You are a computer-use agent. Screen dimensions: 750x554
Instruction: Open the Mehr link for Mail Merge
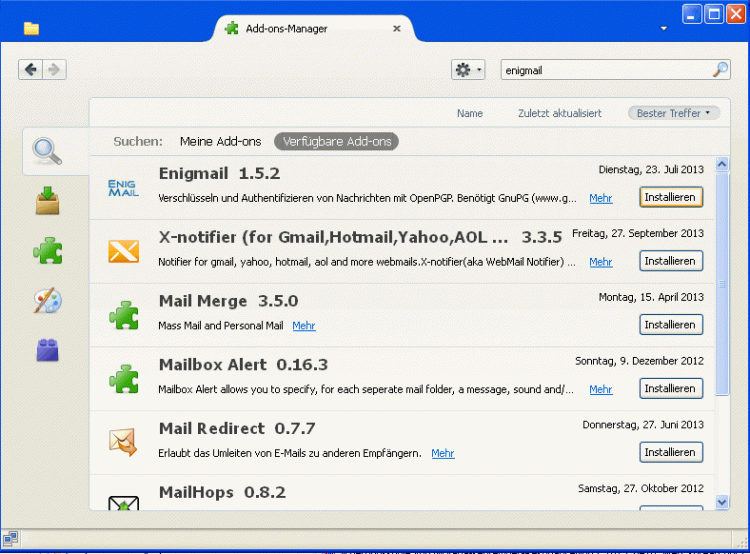[304, 326]
